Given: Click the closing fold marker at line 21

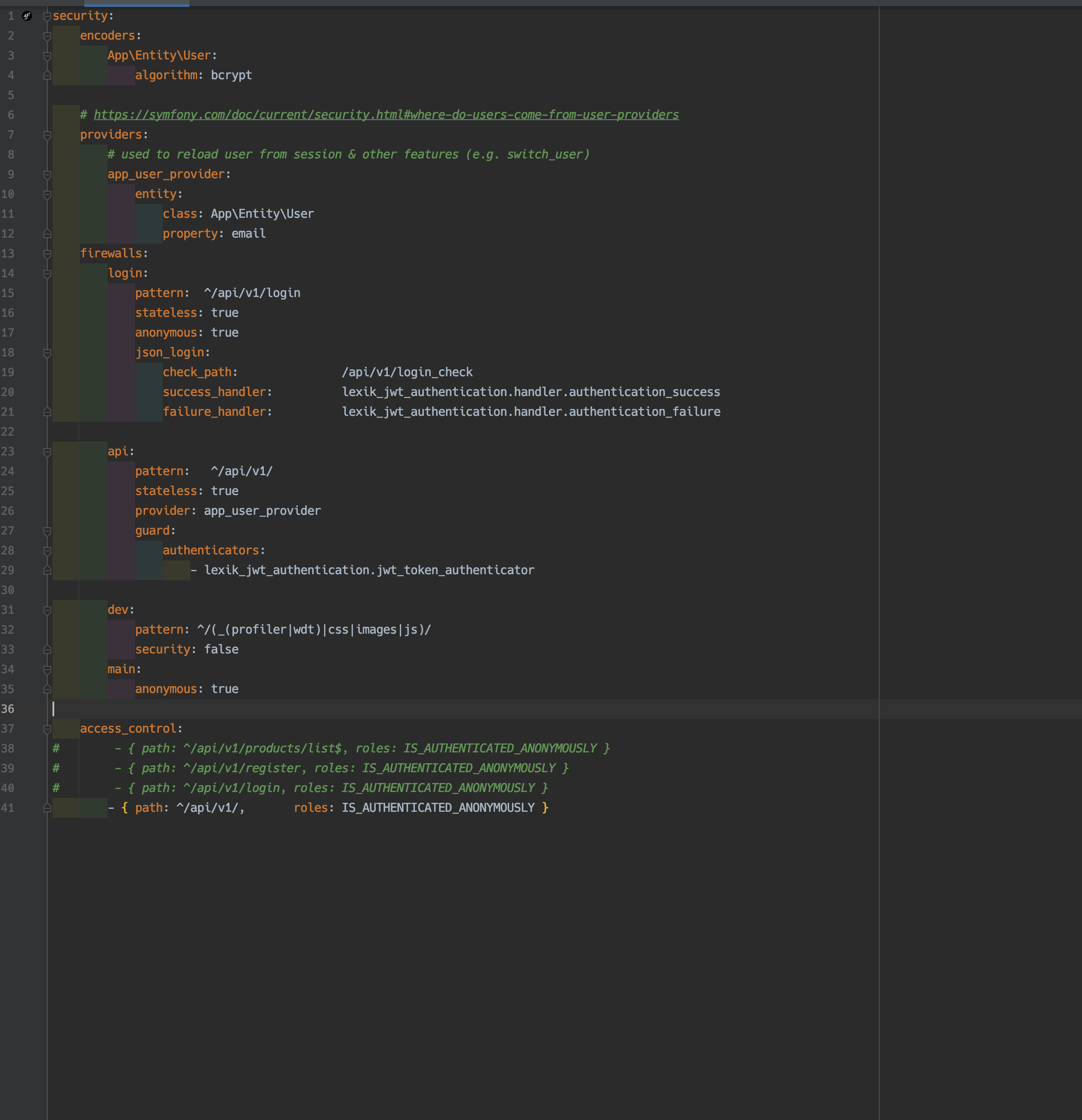Looking at the screenshot, I should click(47, 412).
